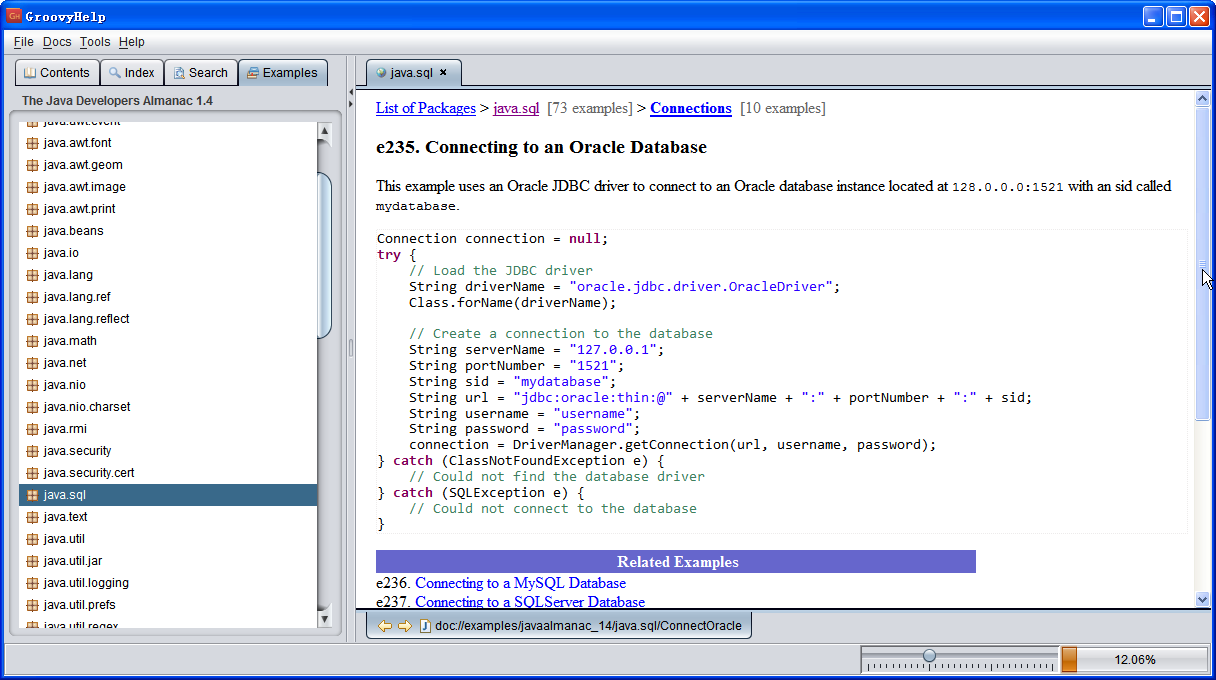The height and width of the screenshot is (680, 1216).
Task: Open Connecting to a MySQL Database example
Action: (520, 583)
